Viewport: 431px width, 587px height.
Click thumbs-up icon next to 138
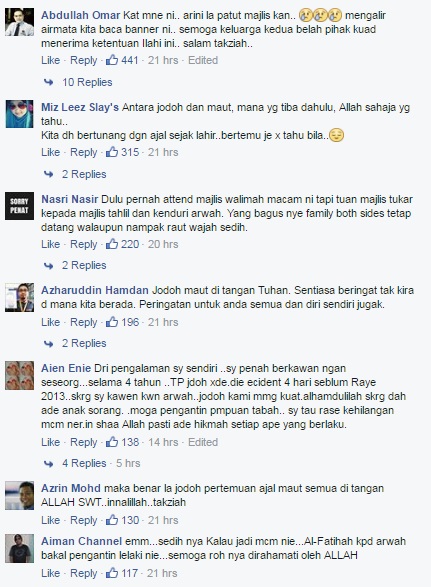point(112,442)
